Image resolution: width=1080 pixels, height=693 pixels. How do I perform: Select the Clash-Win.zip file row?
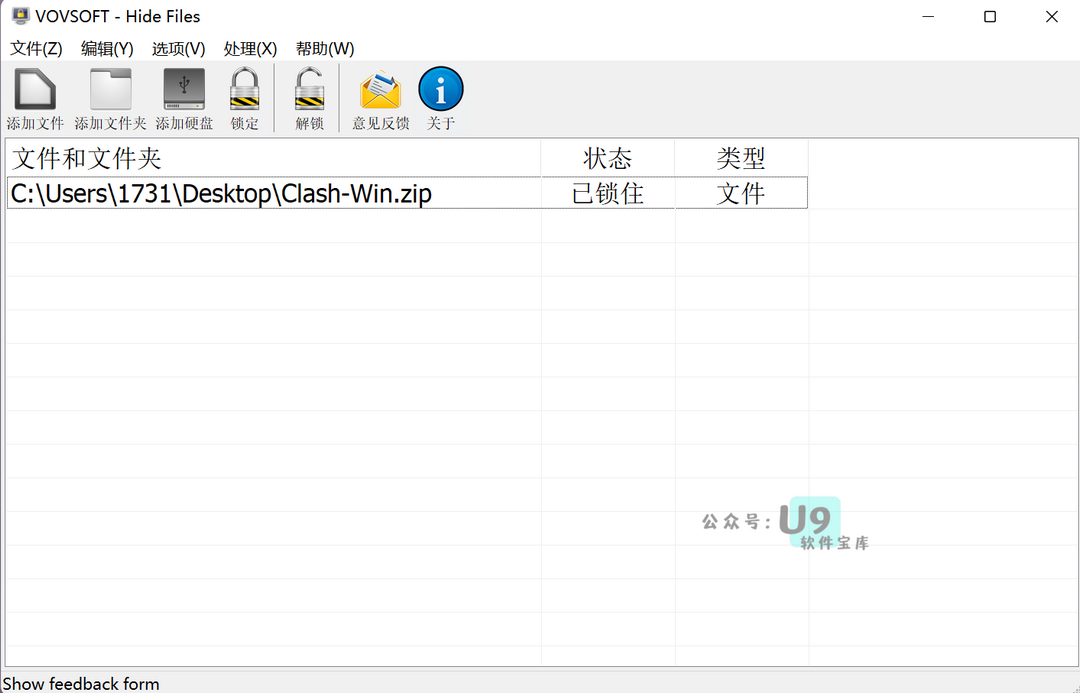(407, 193)
